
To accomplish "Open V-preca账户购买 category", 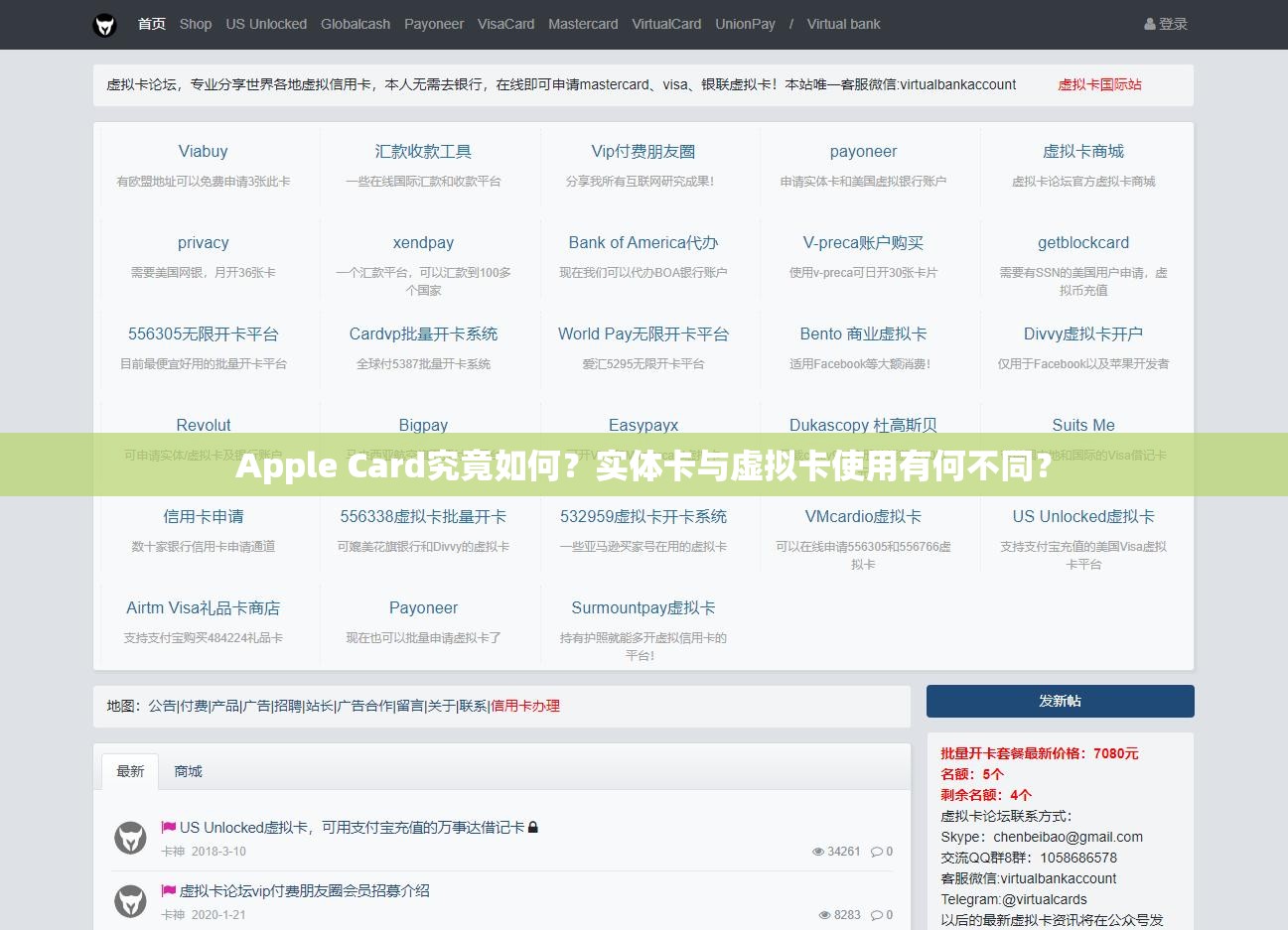I will click(x=863, y=242).
